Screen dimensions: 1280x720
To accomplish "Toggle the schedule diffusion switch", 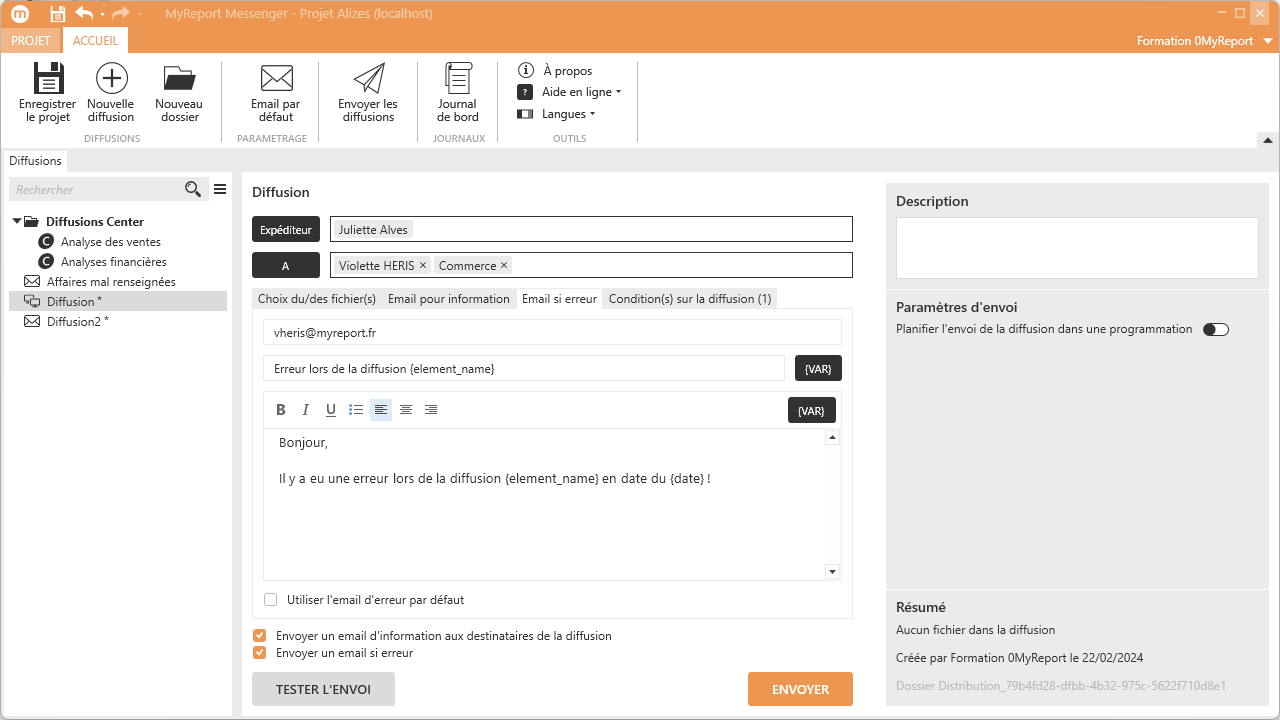I will (1215, 329).
